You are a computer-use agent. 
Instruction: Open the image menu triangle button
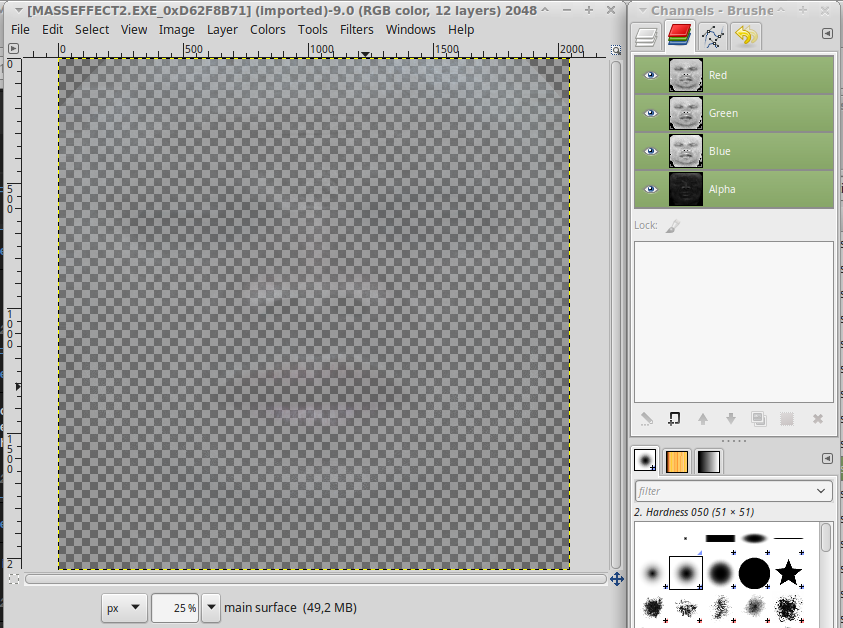13,49
